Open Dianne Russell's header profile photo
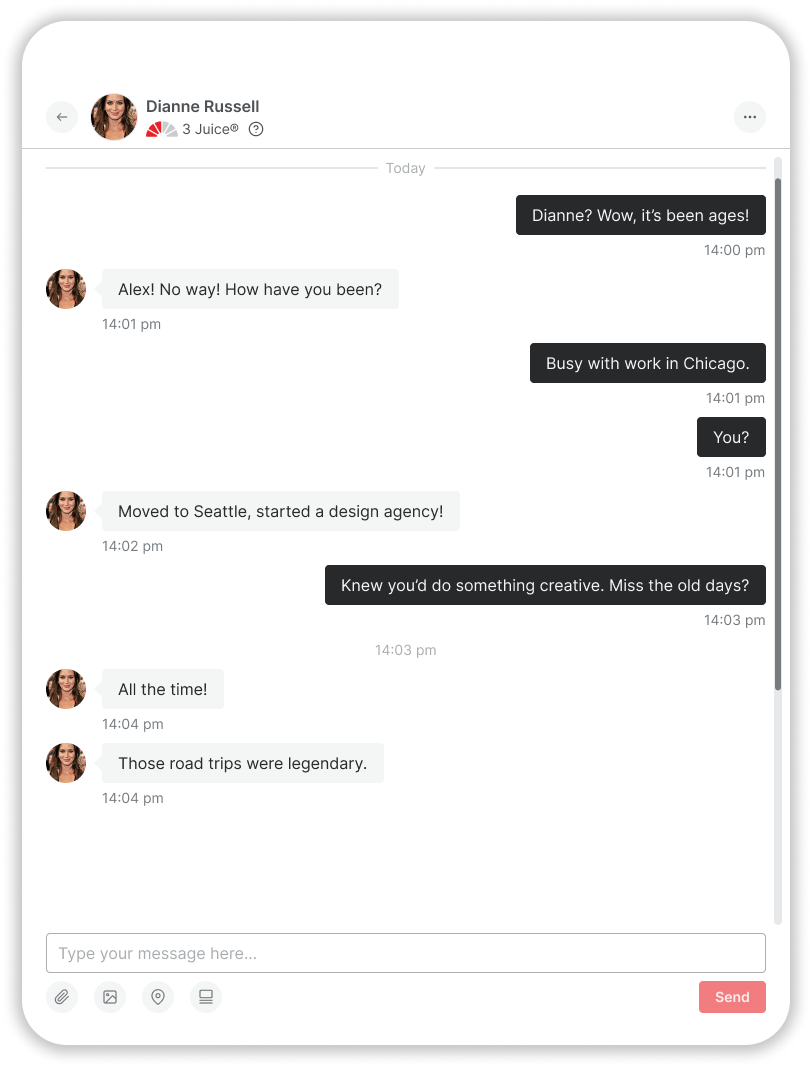The image size is (812, 1068). pos(114,117)
